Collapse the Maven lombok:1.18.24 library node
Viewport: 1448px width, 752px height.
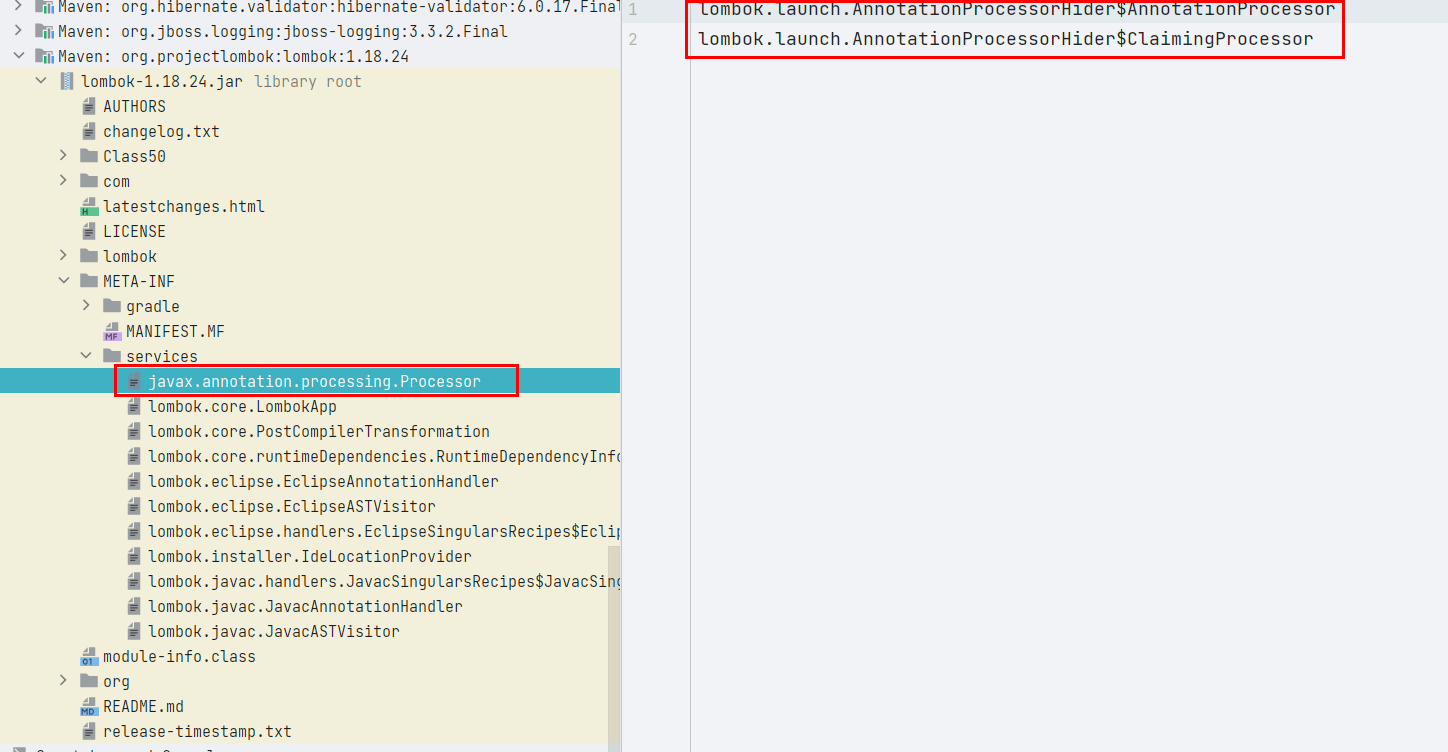(x=18, y=56)
